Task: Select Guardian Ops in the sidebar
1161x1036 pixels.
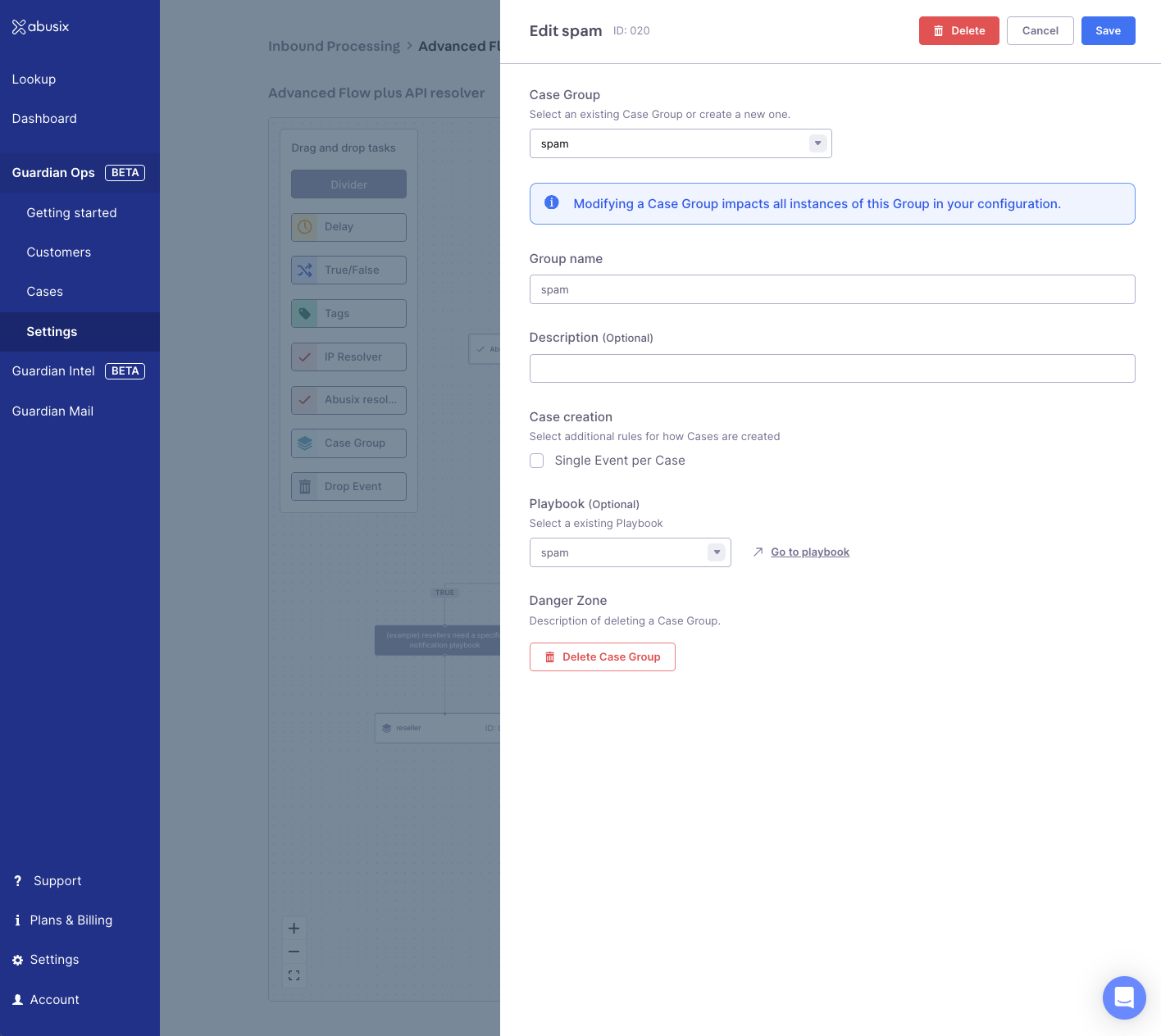Action: coord(80,173)
